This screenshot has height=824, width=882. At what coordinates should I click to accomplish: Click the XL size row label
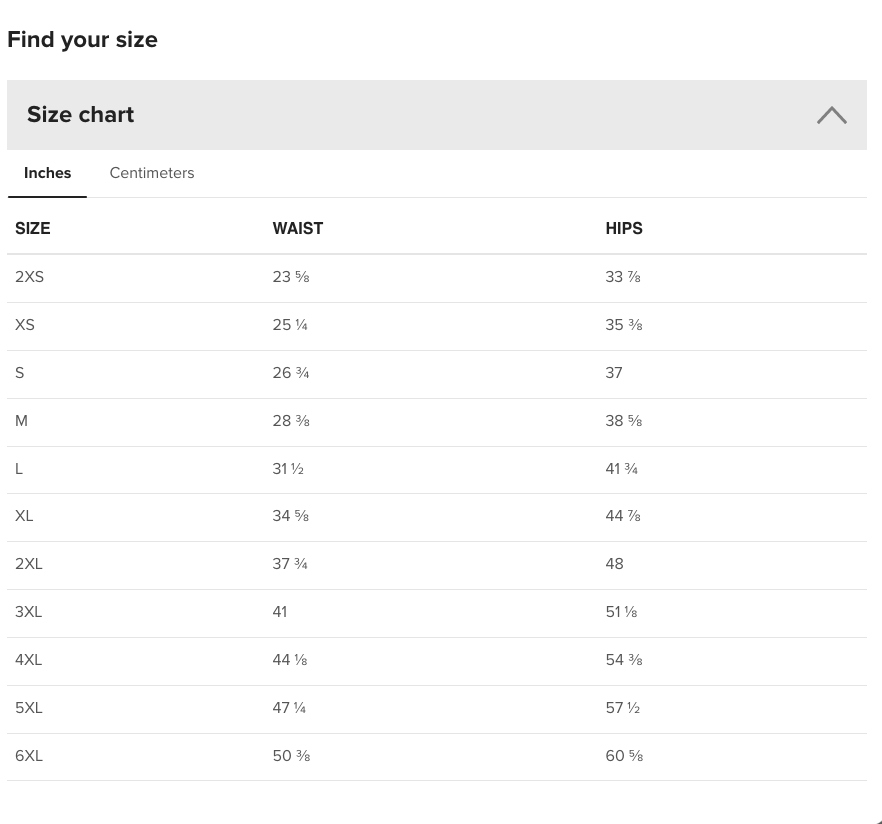tap(24, 516)
